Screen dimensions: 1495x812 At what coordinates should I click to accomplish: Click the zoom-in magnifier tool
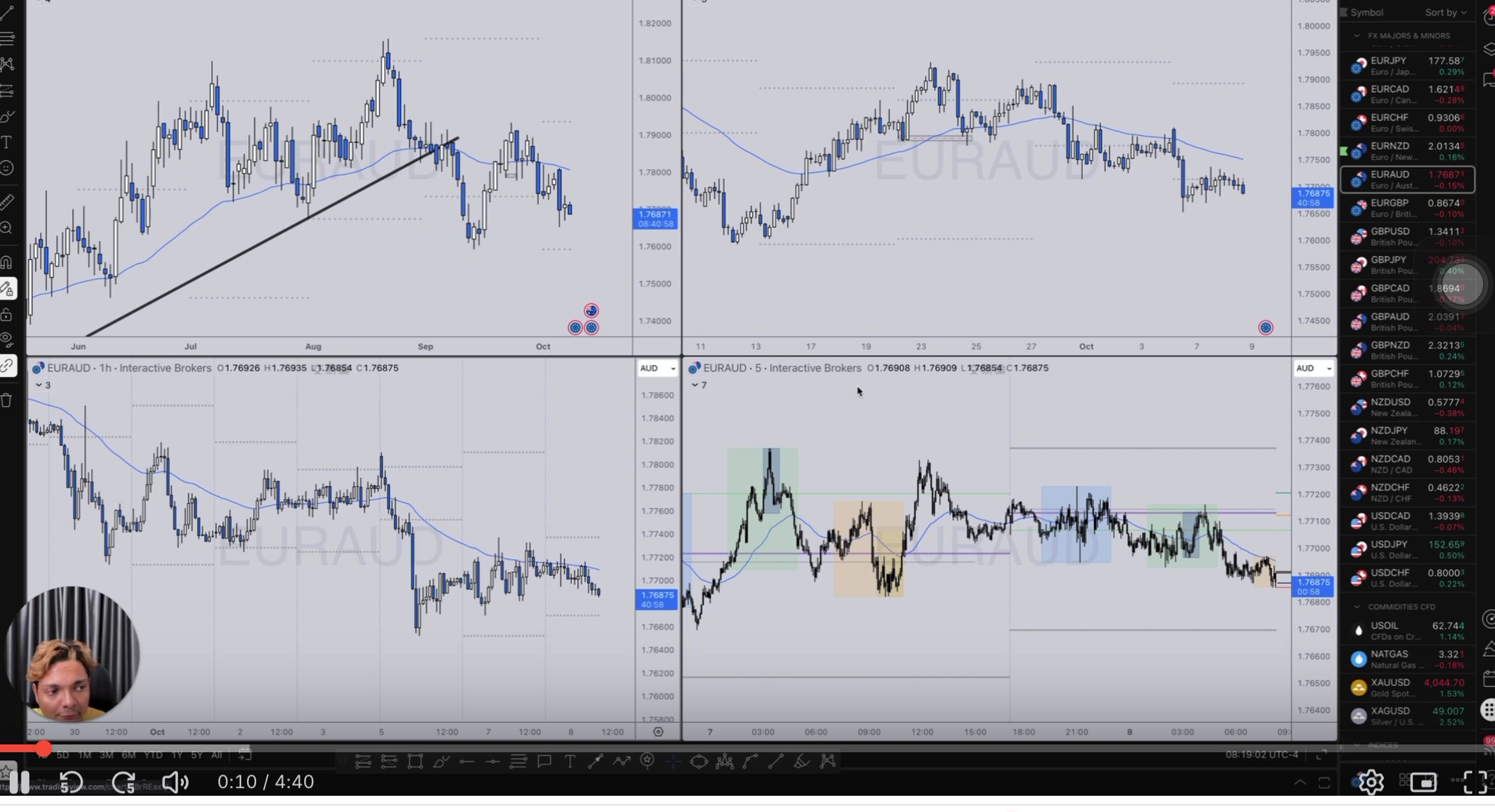point(7,228)
